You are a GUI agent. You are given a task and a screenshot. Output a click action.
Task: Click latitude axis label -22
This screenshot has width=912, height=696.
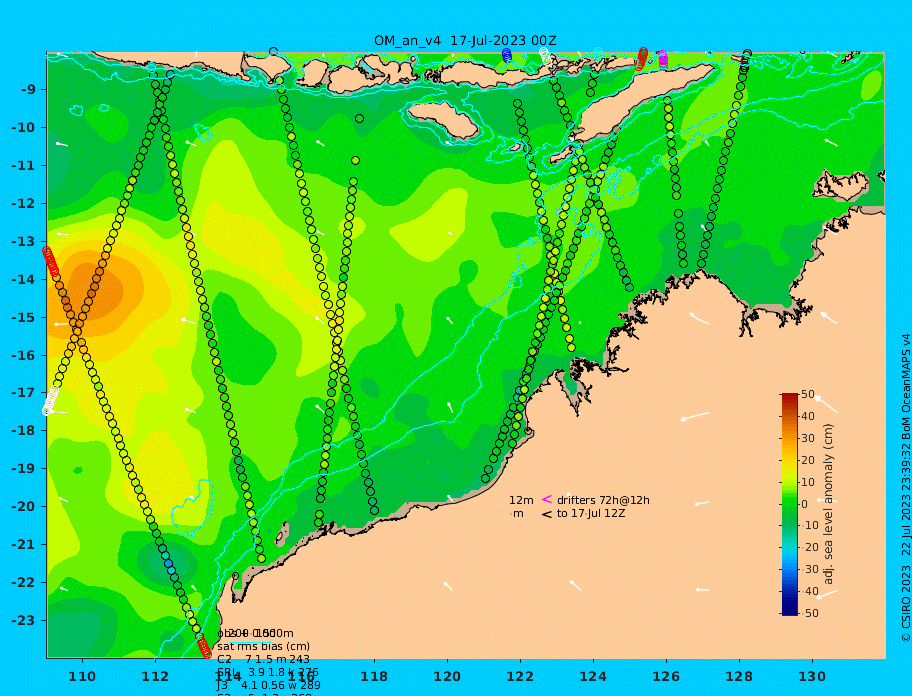(x=23, y=583)
